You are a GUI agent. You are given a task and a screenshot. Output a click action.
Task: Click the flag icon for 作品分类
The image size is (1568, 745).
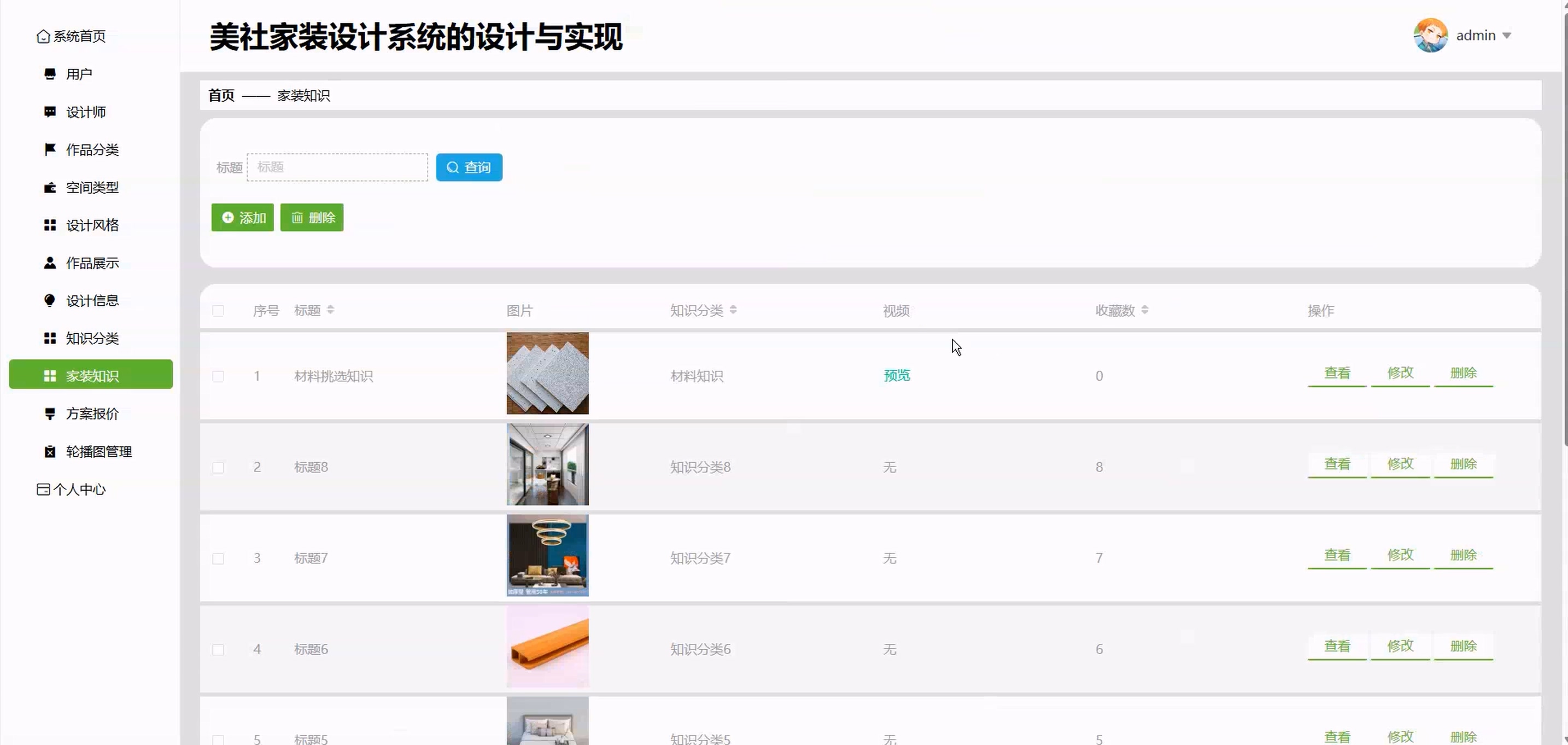point(50,149)
